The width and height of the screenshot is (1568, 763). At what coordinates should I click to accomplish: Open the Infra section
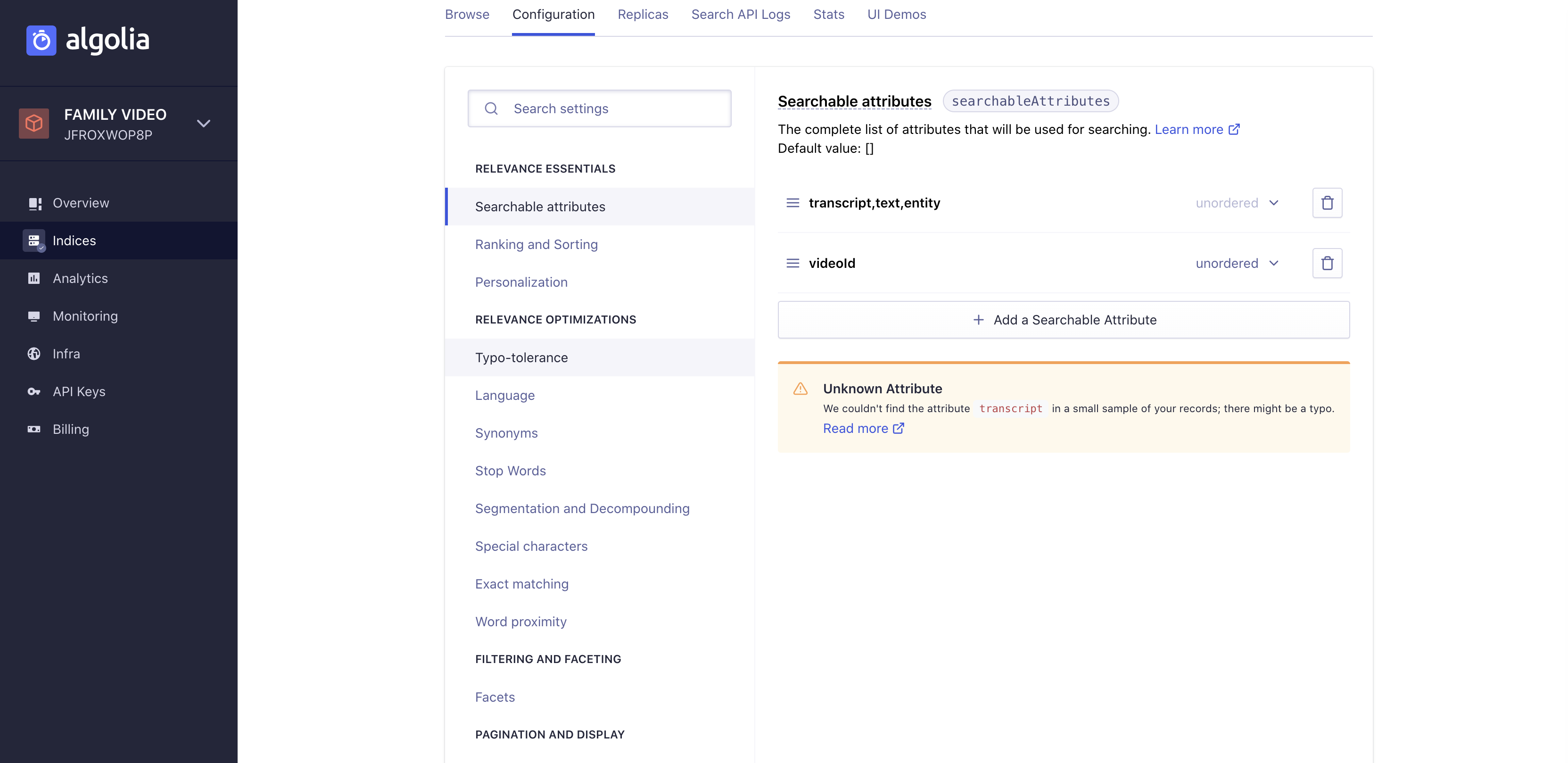click(x=66, y=354)
